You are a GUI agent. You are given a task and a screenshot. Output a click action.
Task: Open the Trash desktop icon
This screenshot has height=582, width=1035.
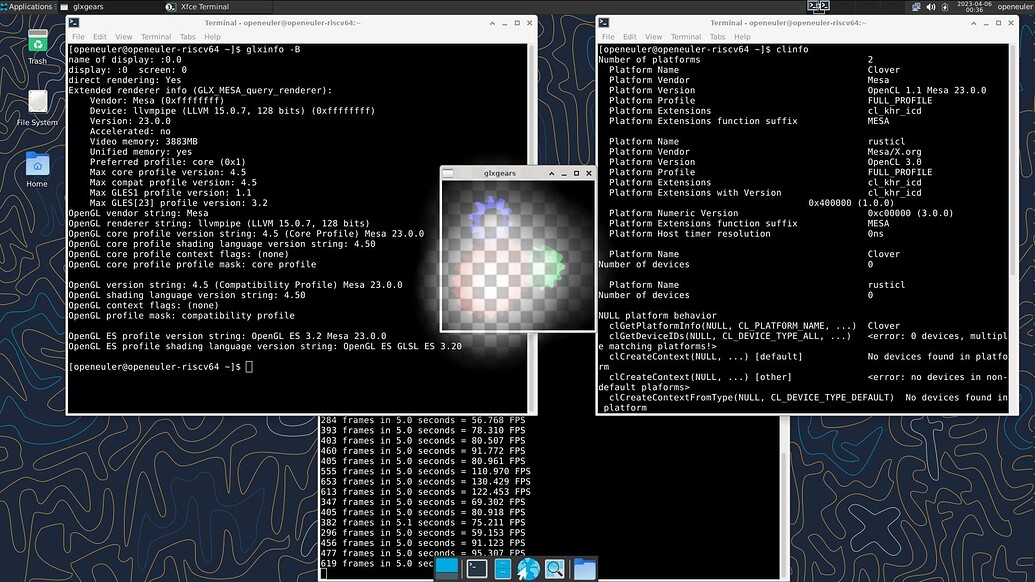pos(37,44)
